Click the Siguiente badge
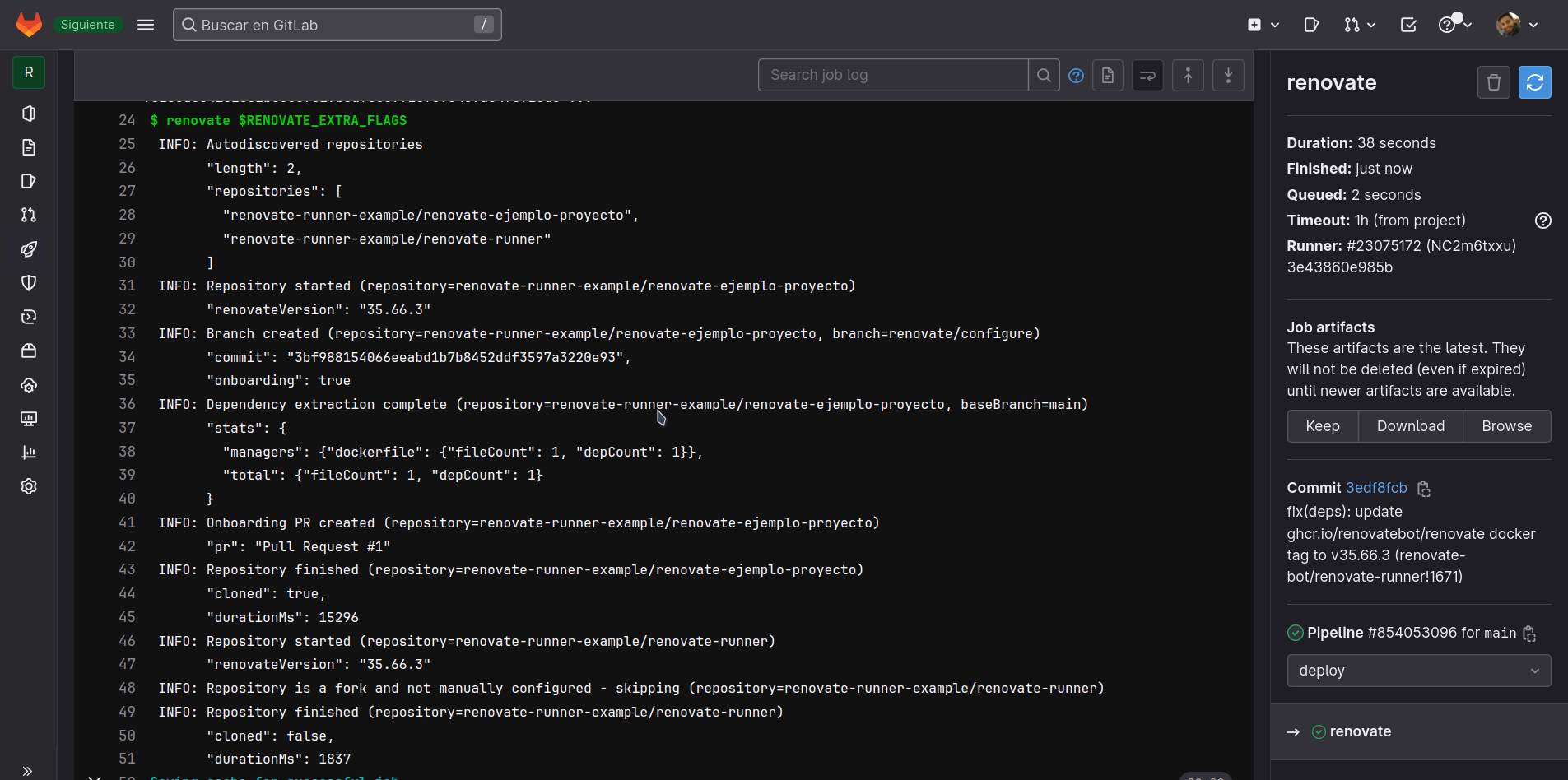The image size is (1568, 780). [87, 25]
